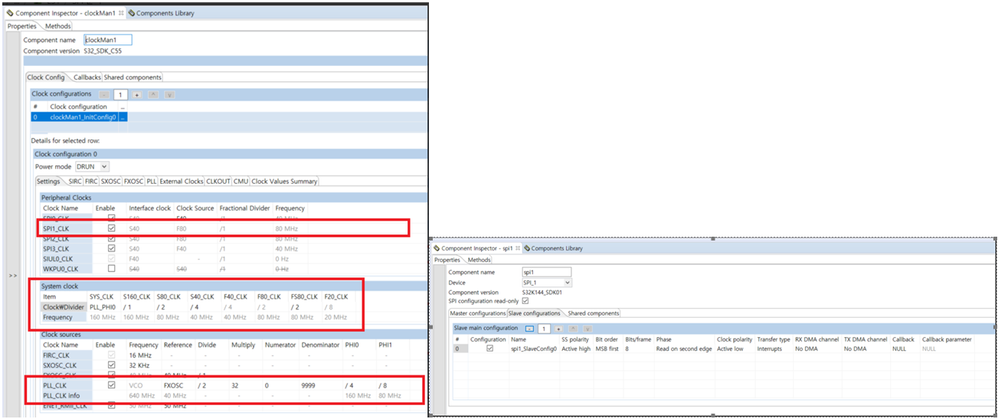Click PLL_CLK reference FXOSC cell
The width and height of the screenshot is (998, 419).
(174, 385)
